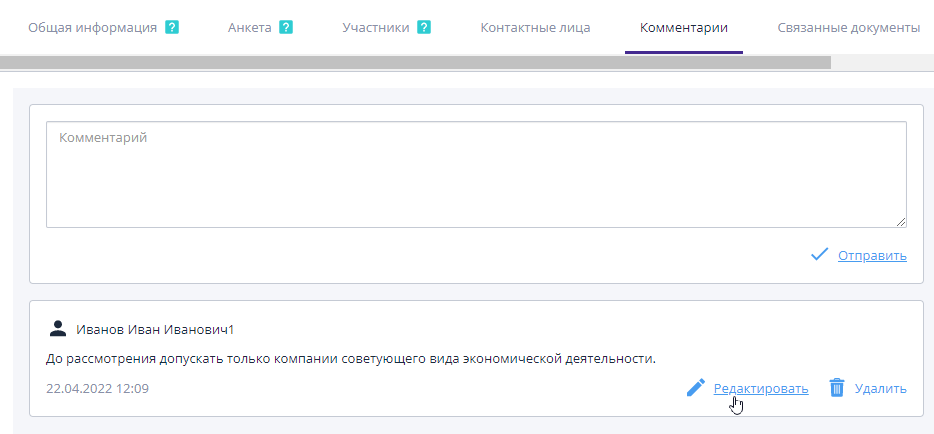Click the Удалить link
Screen dimensions: 934x434
pos(880,388)
